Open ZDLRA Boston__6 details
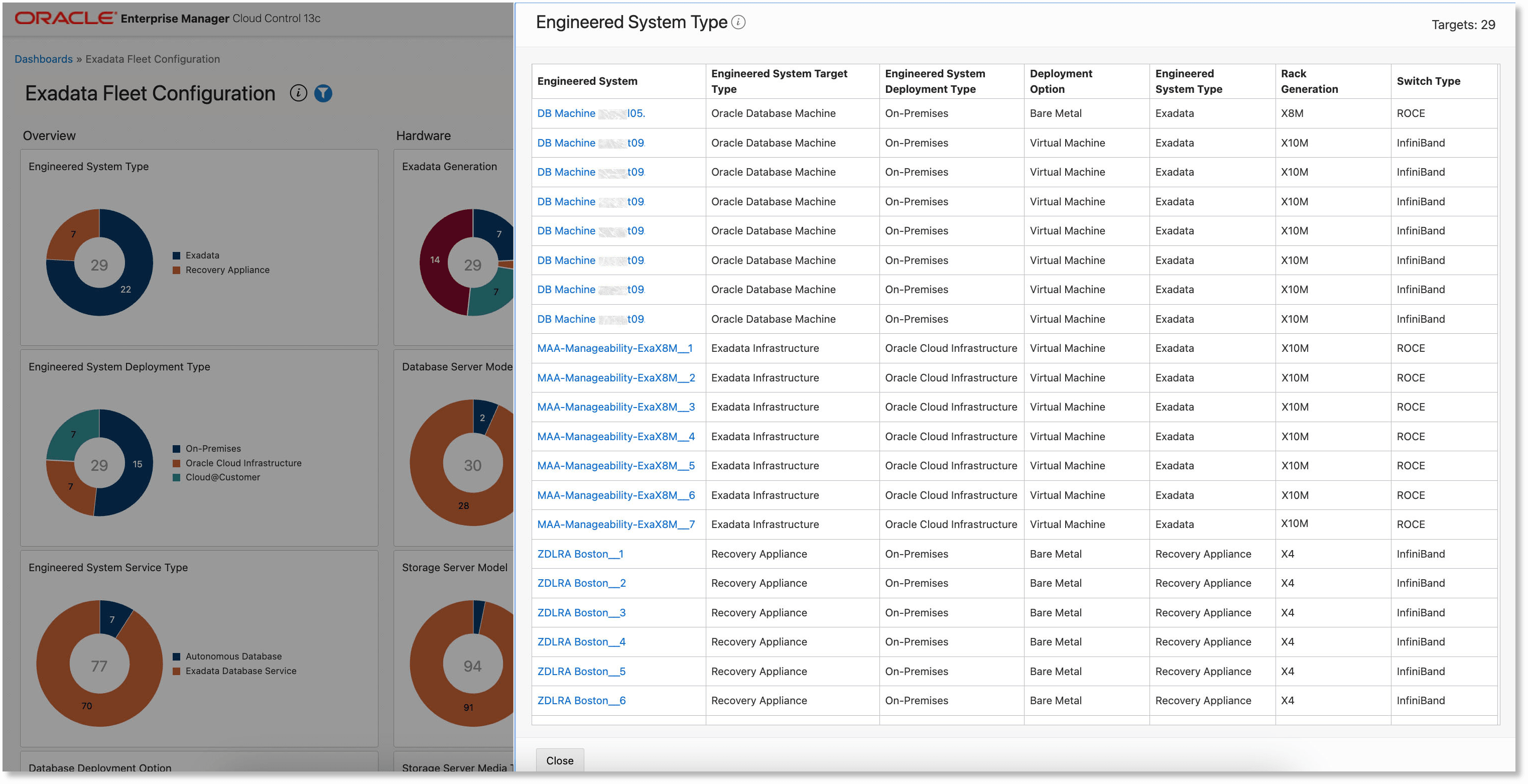Screen dimensions: 1528x784 point(580,700)
